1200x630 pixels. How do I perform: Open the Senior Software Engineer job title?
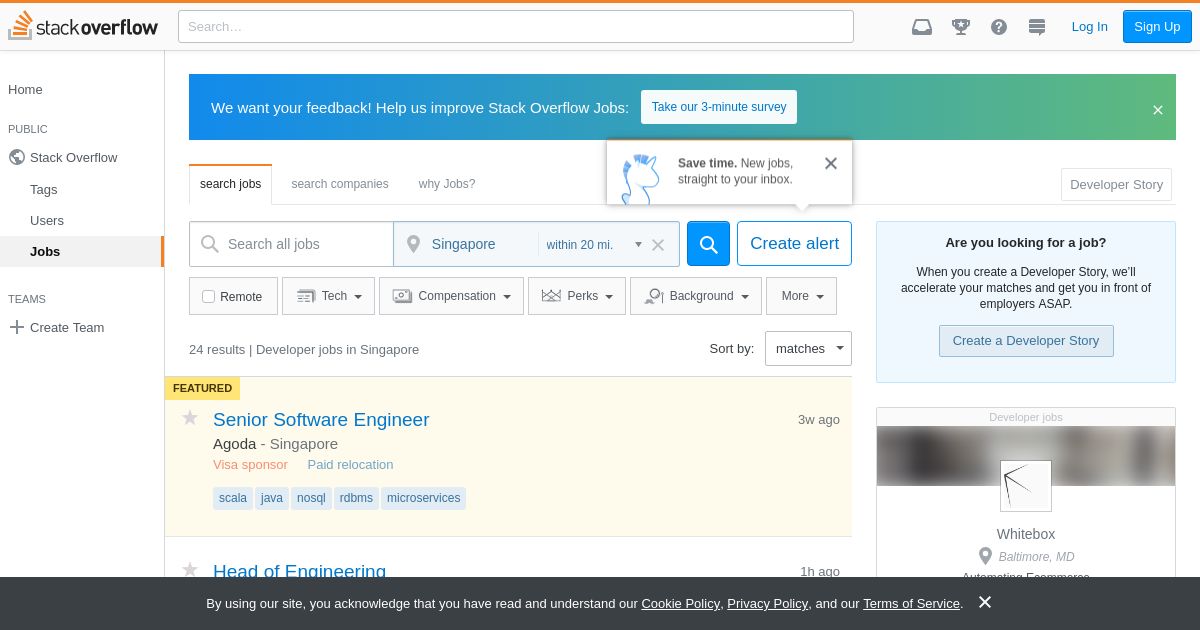point(321,420)
